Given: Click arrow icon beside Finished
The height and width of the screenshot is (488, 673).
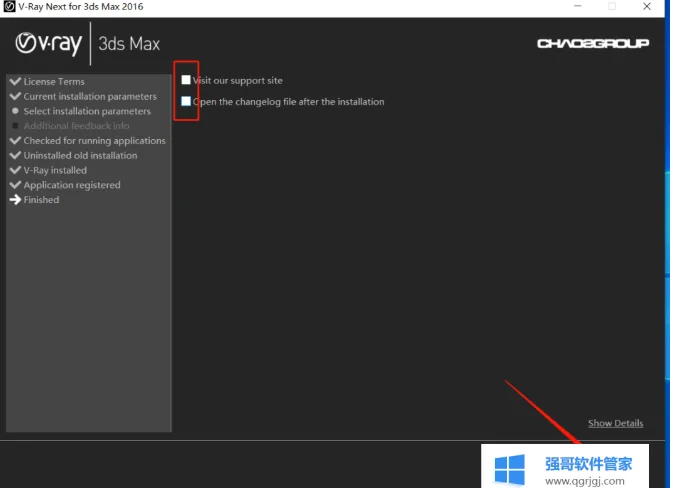Looking at the screenshot, I should click(15, 200).
